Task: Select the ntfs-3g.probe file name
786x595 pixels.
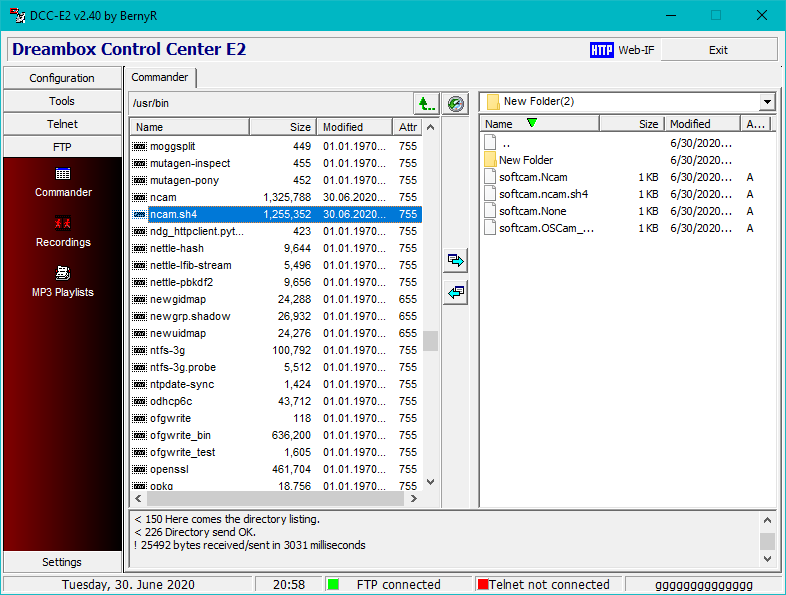Action: (183, 367)
